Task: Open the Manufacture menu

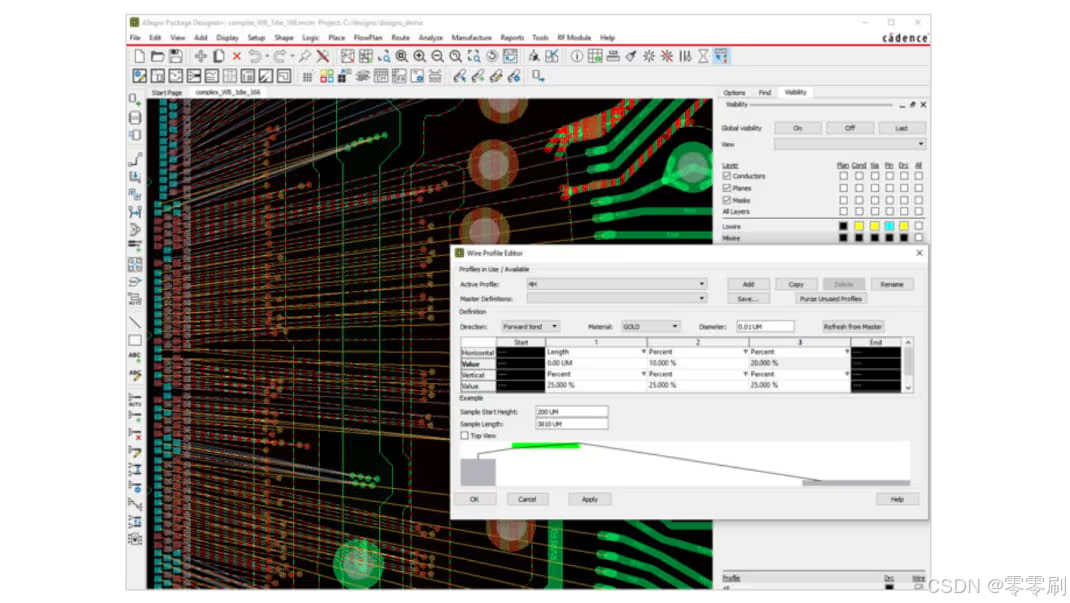Action: click(472, 38)
